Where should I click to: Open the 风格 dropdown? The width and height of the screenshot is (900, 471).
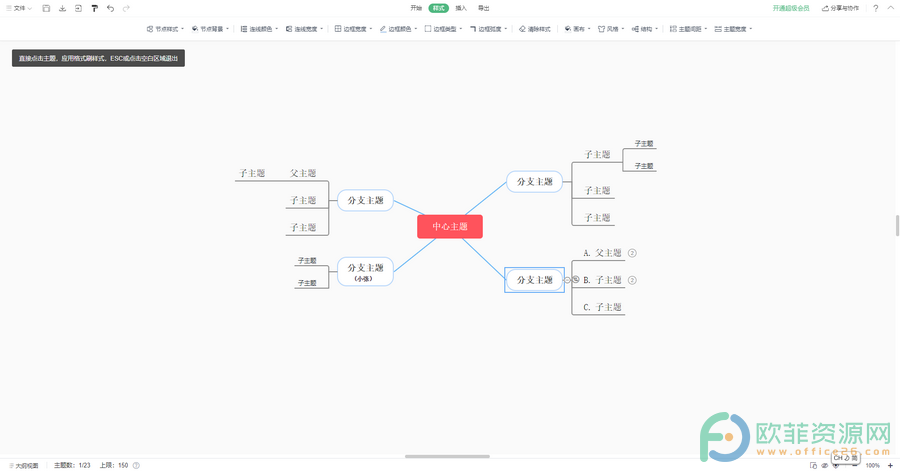point(611,29)
